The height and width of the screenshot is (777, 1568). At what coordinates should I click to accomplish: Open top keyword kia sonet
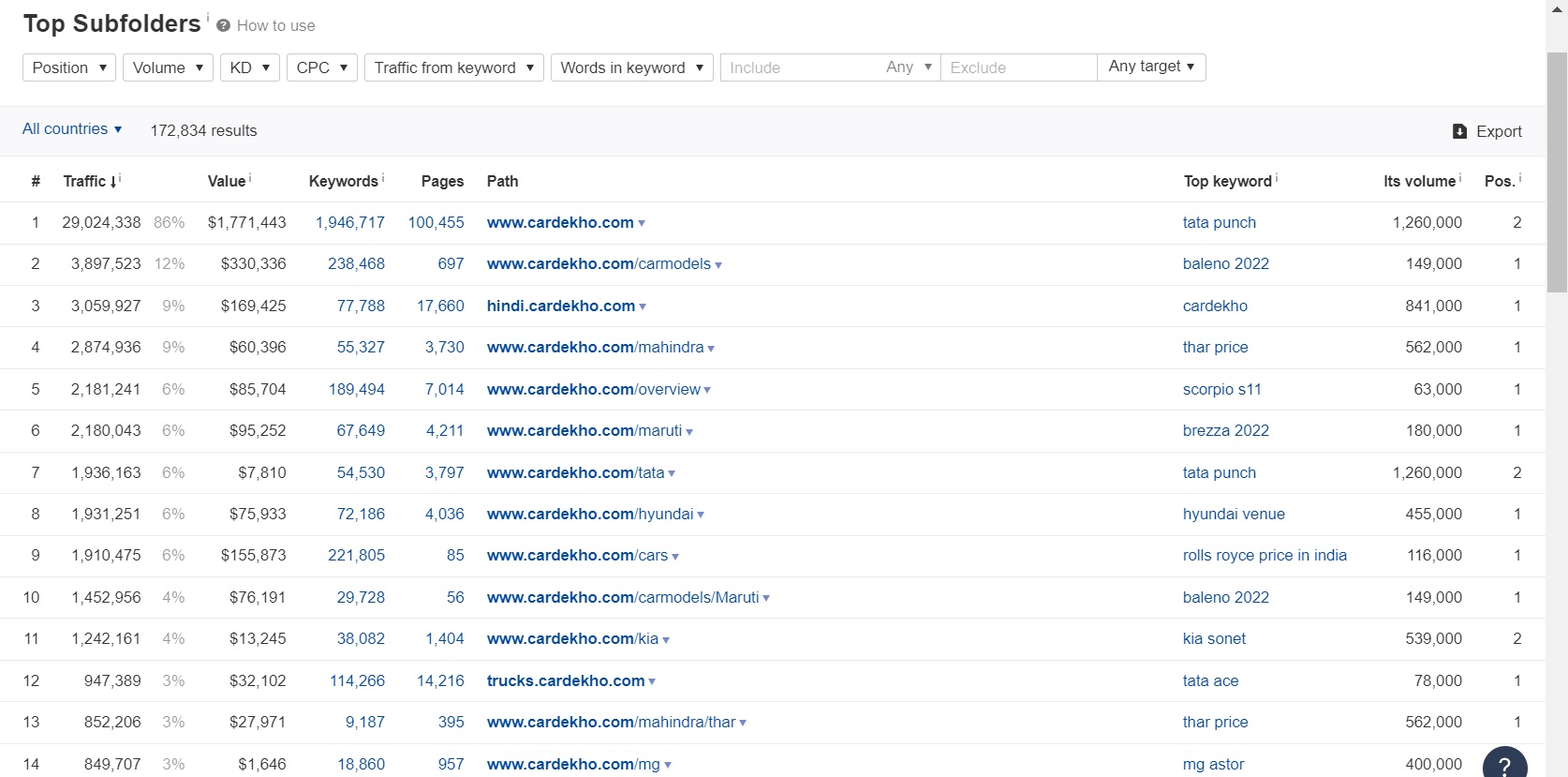1214,638
